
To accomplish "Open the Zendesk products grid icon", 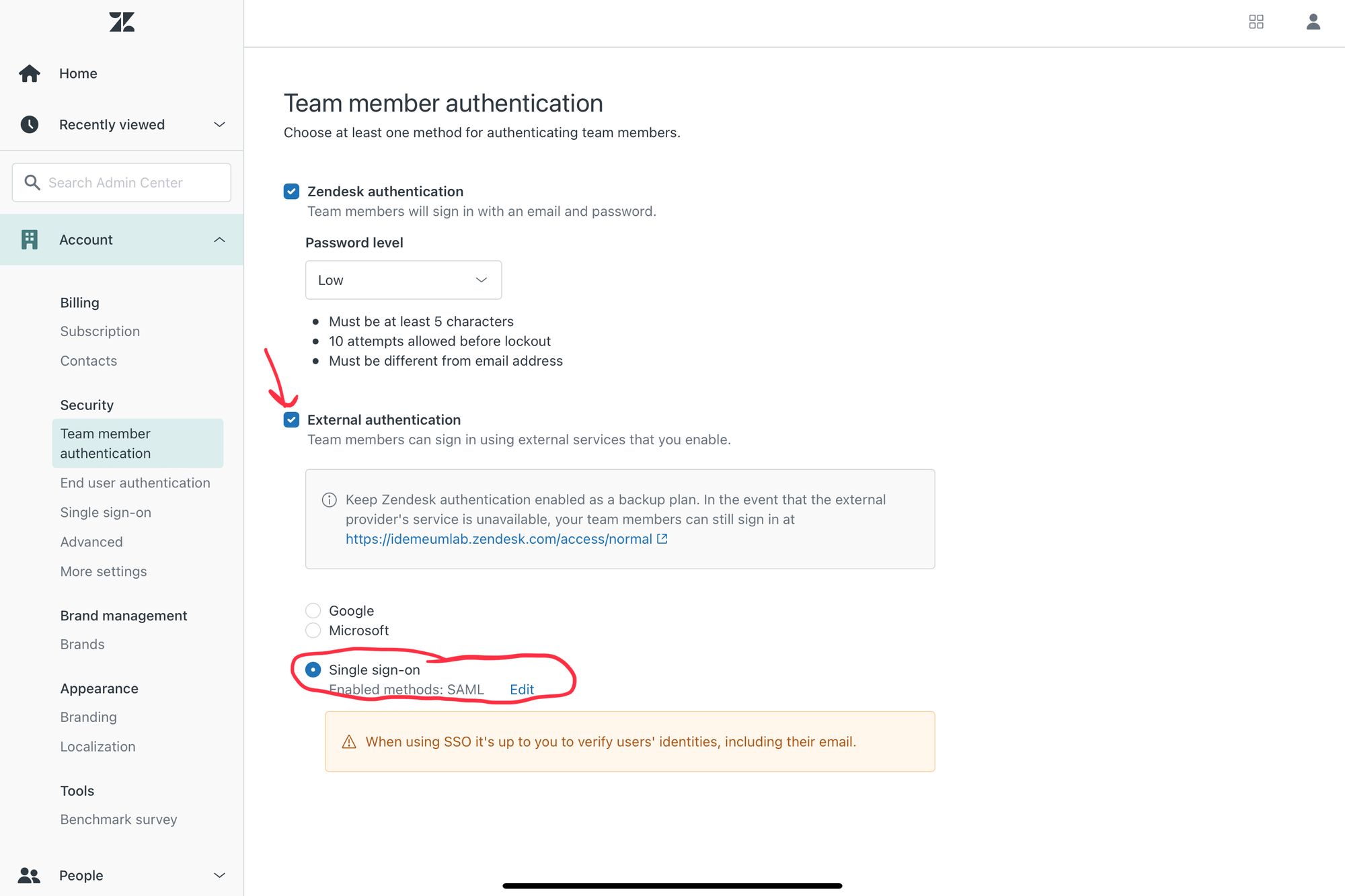I will point(1256,22).
